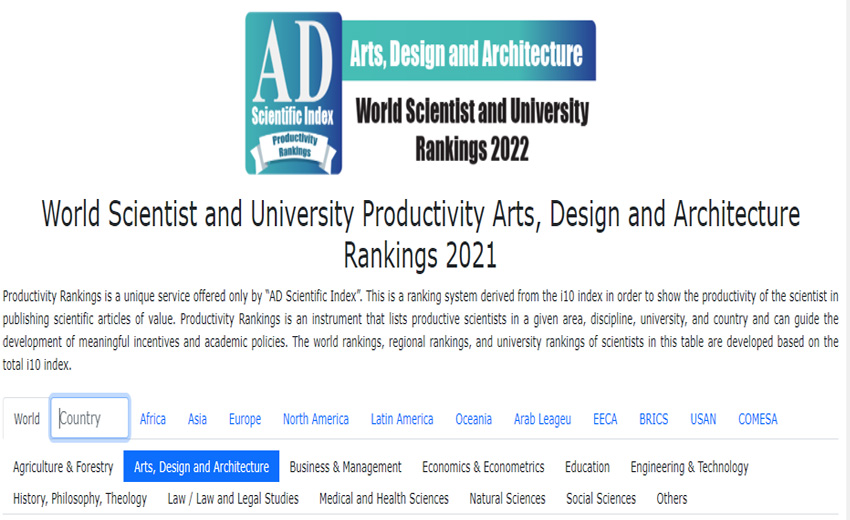Viewport: 850px width, 520px height.
Task: Click the highlighted Arts, Design and Architecture button
Action: click(x=201, y=467)
